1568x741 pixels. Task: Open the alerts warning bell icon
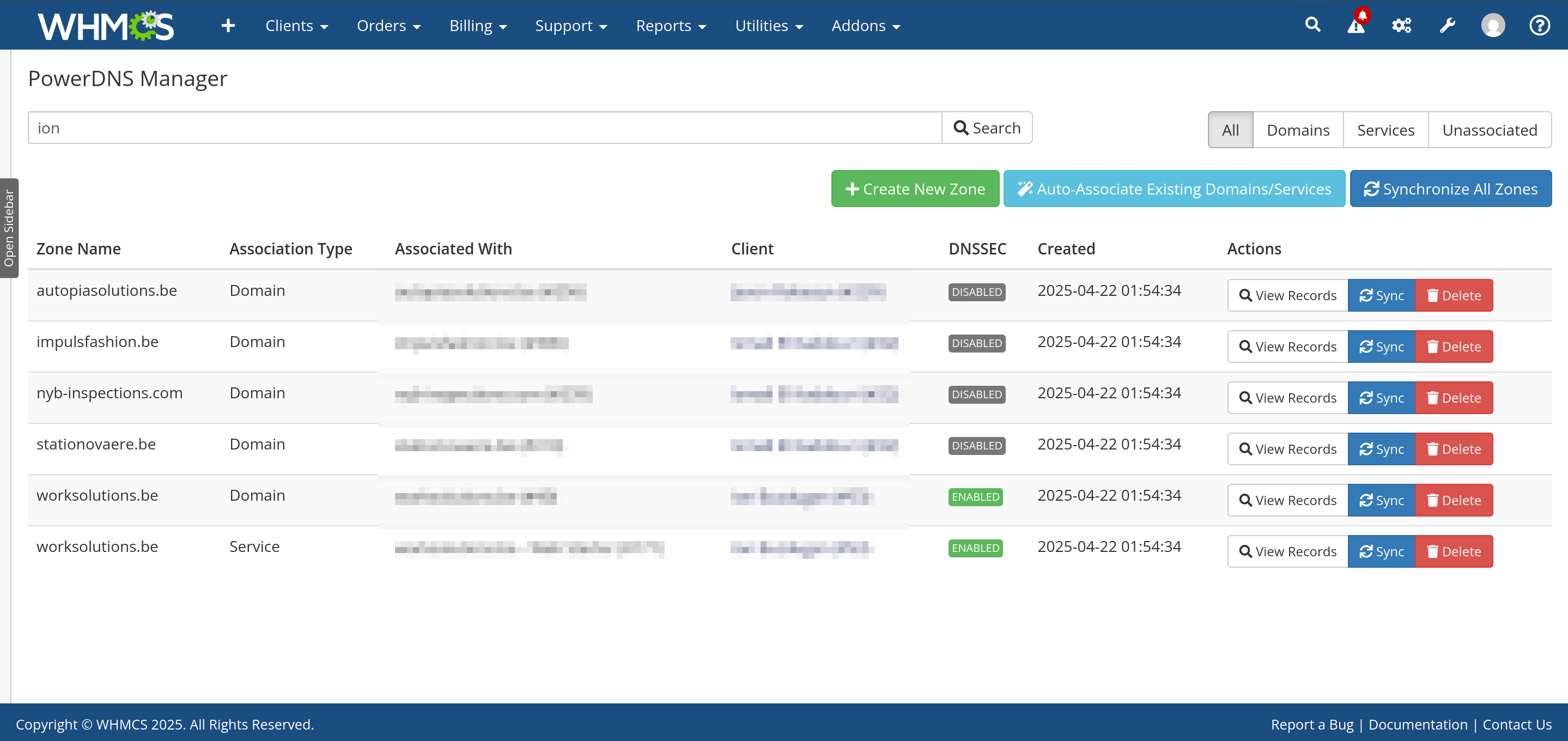(x=1357, y=25)
